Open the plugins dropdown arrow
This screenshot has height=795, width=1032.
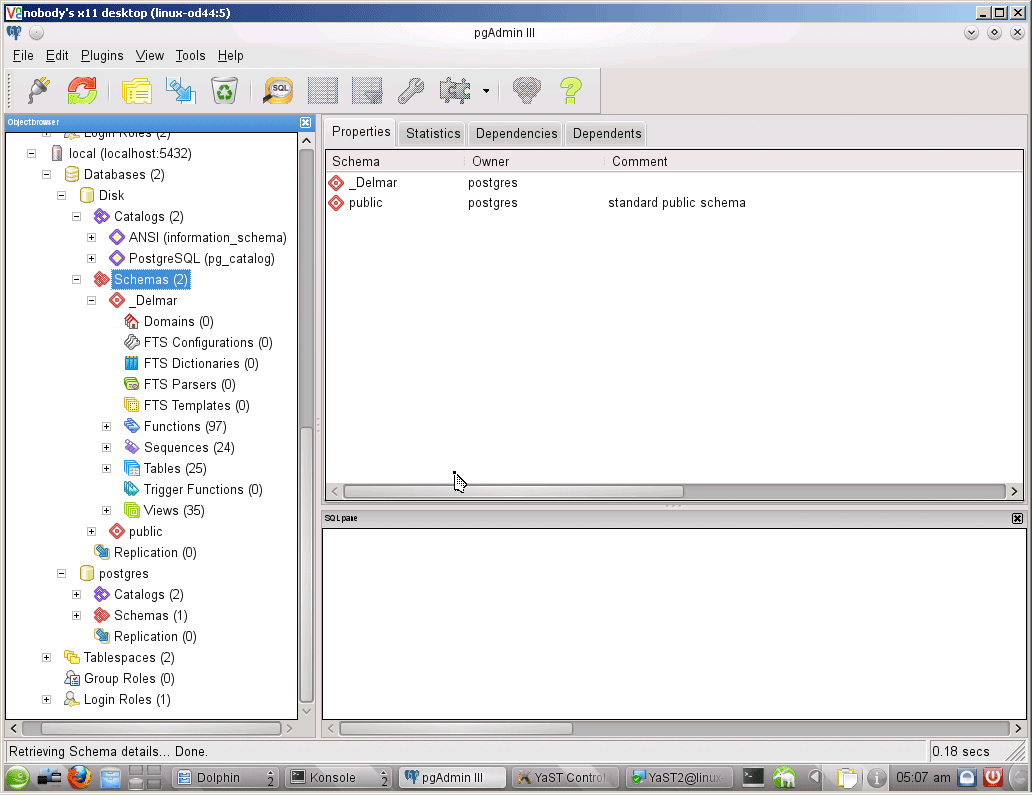pos(486,91)
